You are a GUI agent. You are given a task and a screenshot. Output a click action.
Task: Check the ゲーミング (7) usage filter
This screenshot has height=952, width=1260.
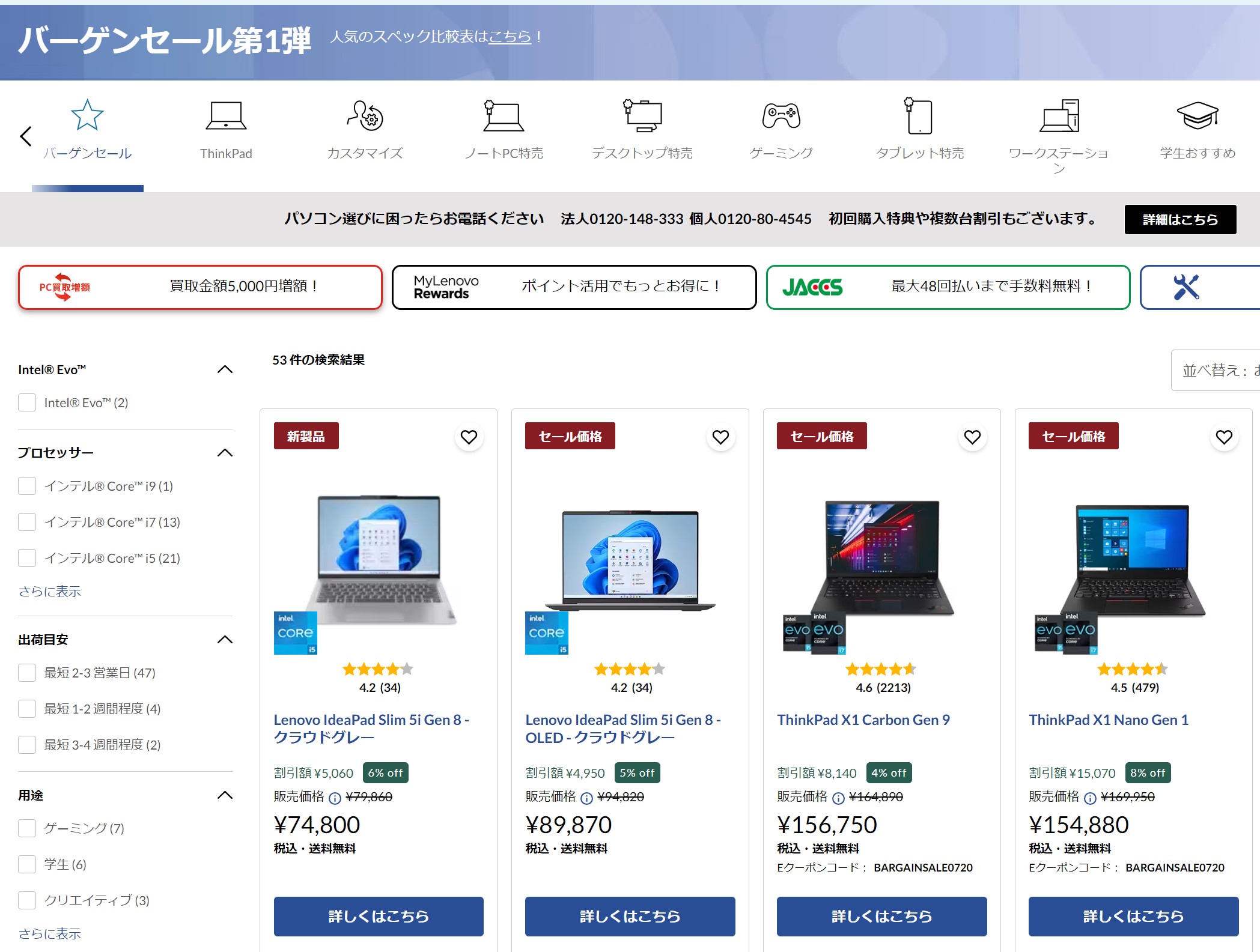[x=27, y=828]
